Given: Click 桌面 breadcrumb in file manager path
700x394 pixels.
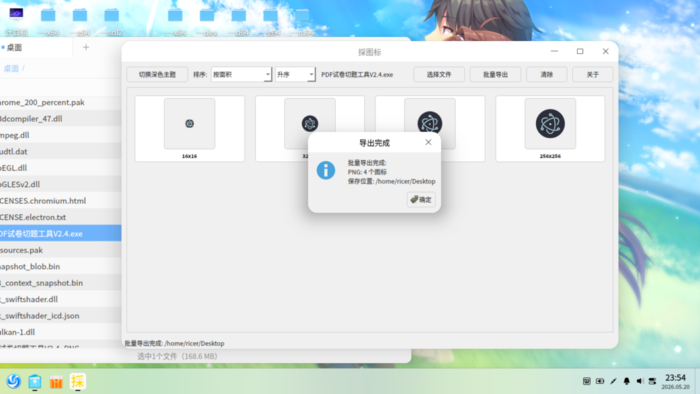Looking at the screenshot, I should pyautogui.click(x=11, y=68).
